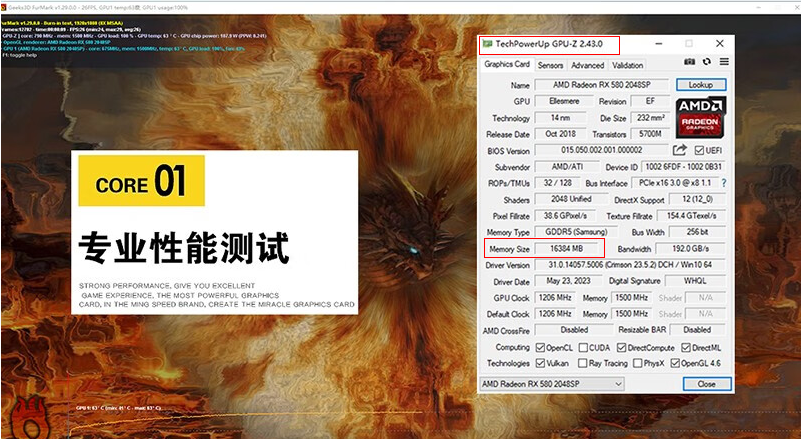Toggle the OpenCL checkbox
This screenshot has width=802, height=439.
[540, 347]
